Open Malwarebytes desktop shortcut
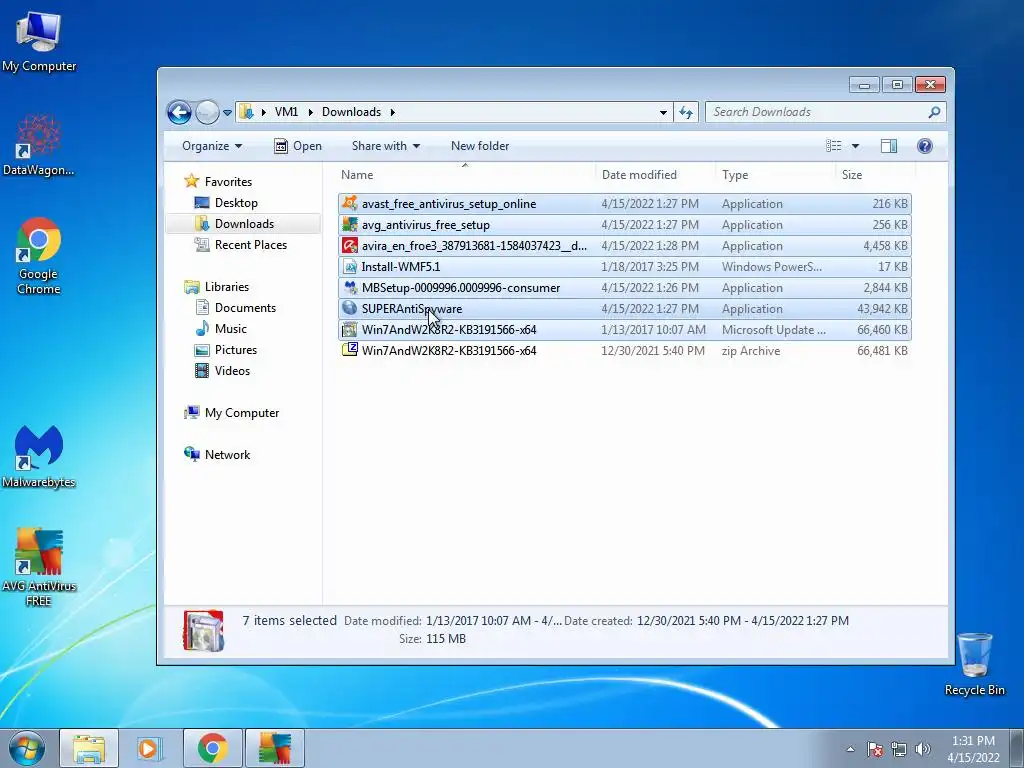Image resolution: width=1024 pixels, height=768 pixels. tap(39, 456)
